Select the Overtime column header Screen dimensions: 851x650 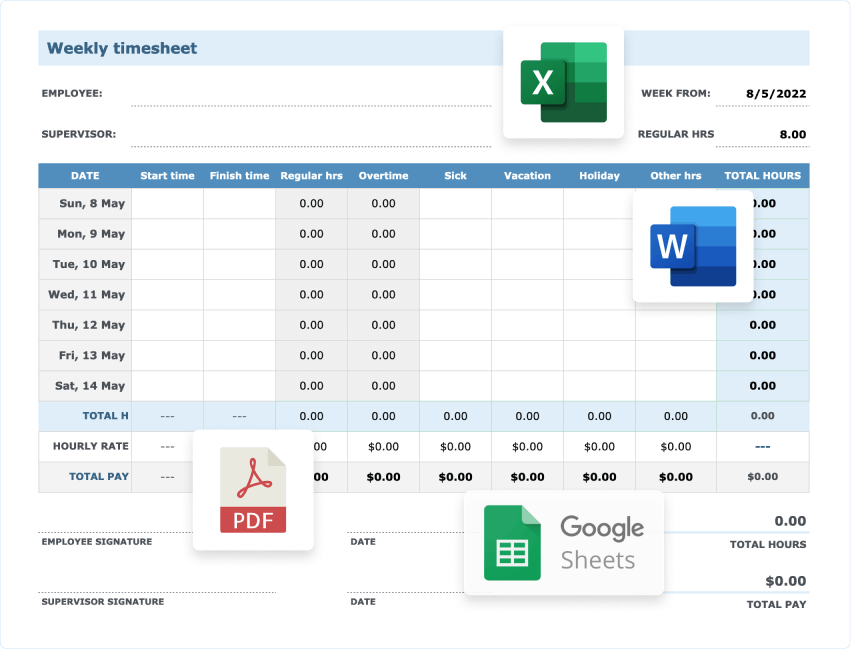[x=384, y=175]
